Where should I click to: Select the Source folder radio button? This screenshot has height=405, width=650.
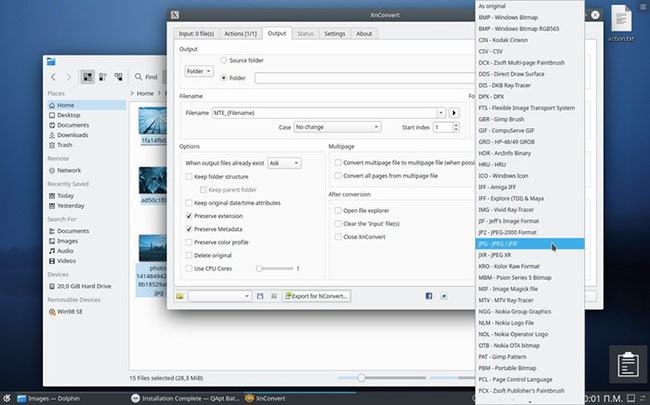pyautogui.click(x=224, y=61)
